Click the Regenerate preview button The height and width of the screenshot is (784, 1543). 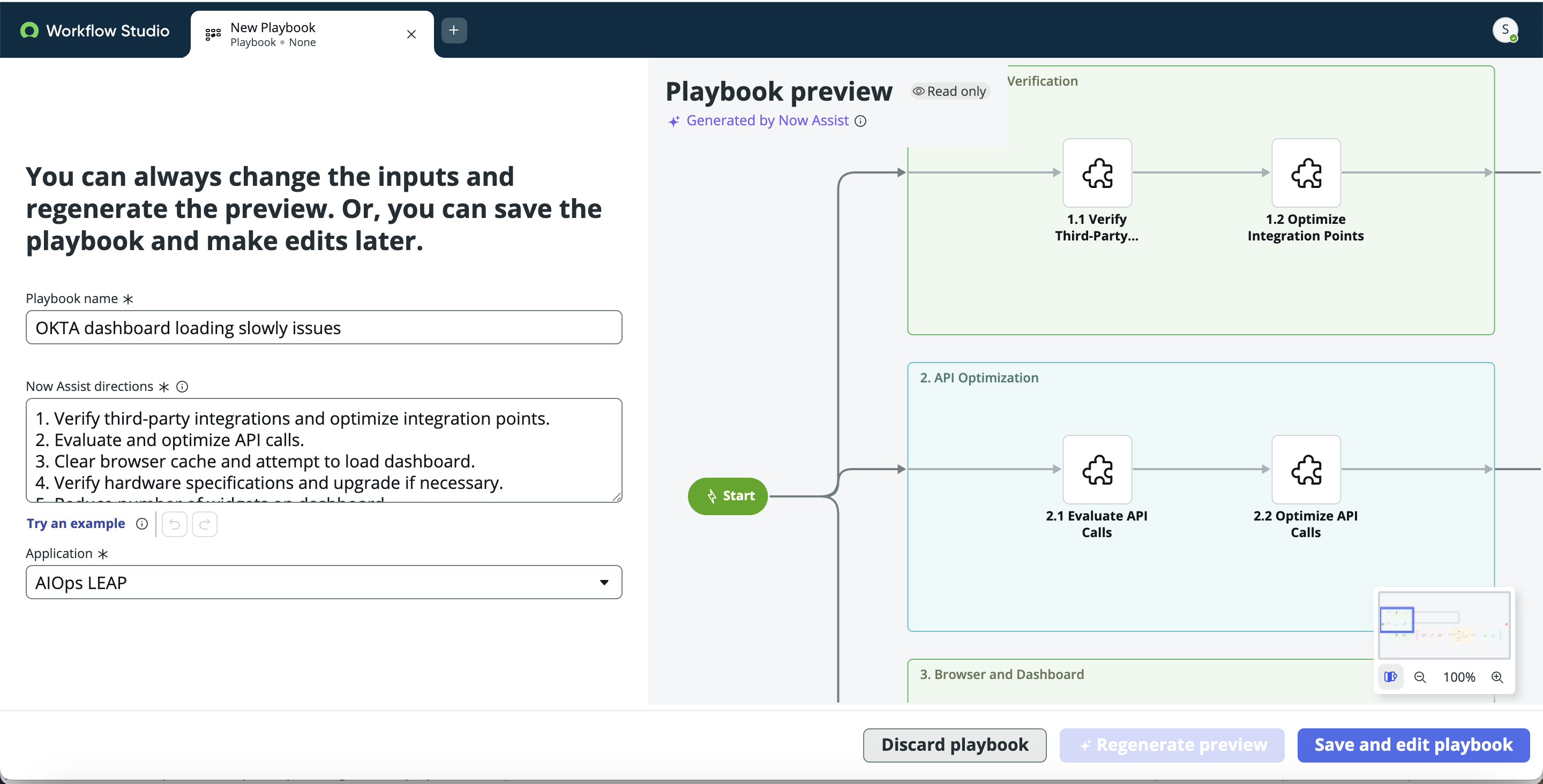1172,745
